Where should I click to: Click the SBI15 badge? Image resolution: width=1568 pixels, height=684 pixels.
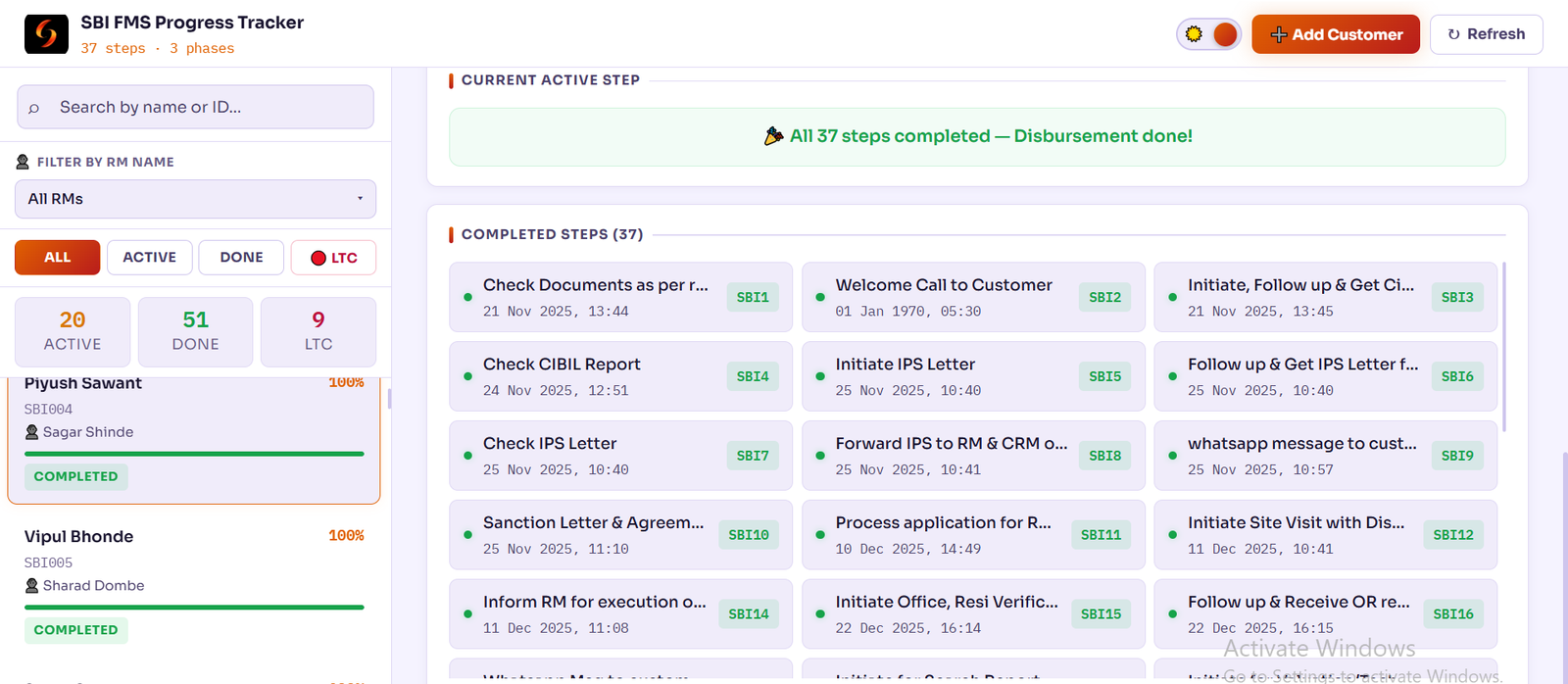pyautogui.click(x=1101, y=614)
